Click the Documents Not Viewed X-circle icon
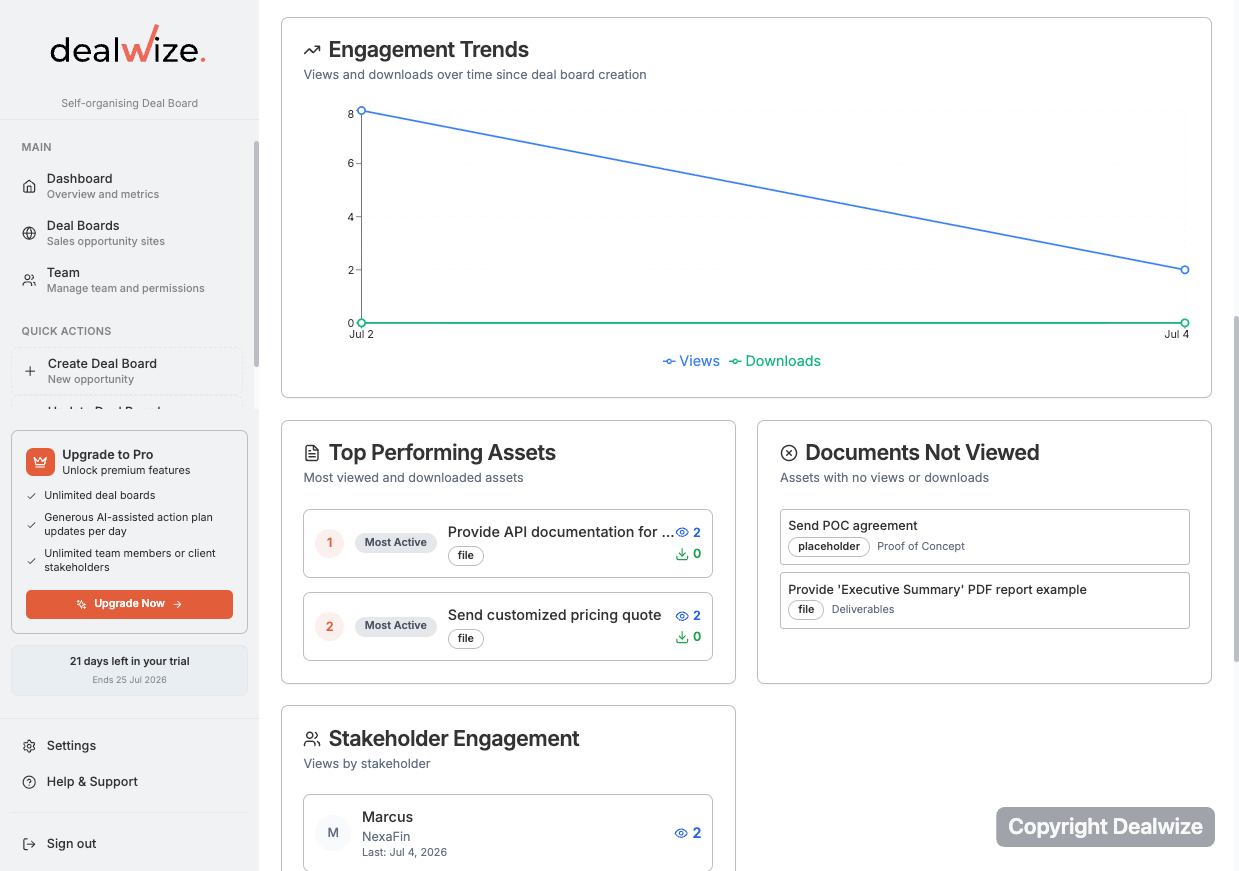1239x871 pixels. [788, 453]
